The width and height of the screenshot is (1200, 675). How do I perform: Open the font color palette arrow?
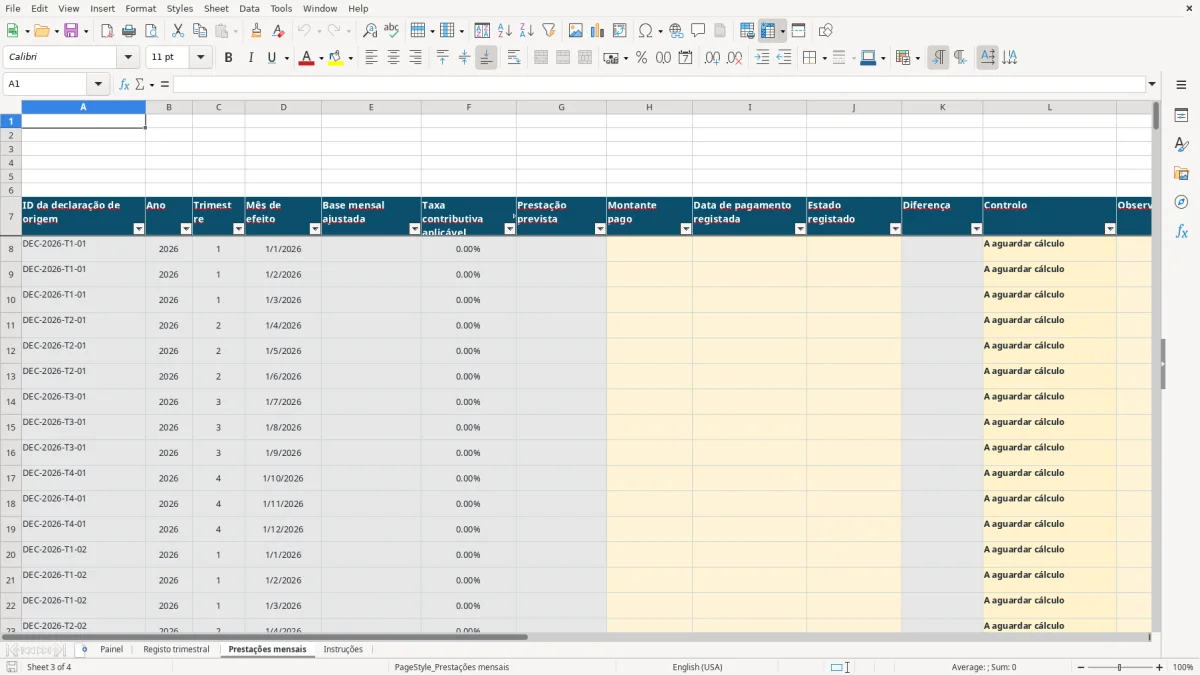click(x=320, y=58)
